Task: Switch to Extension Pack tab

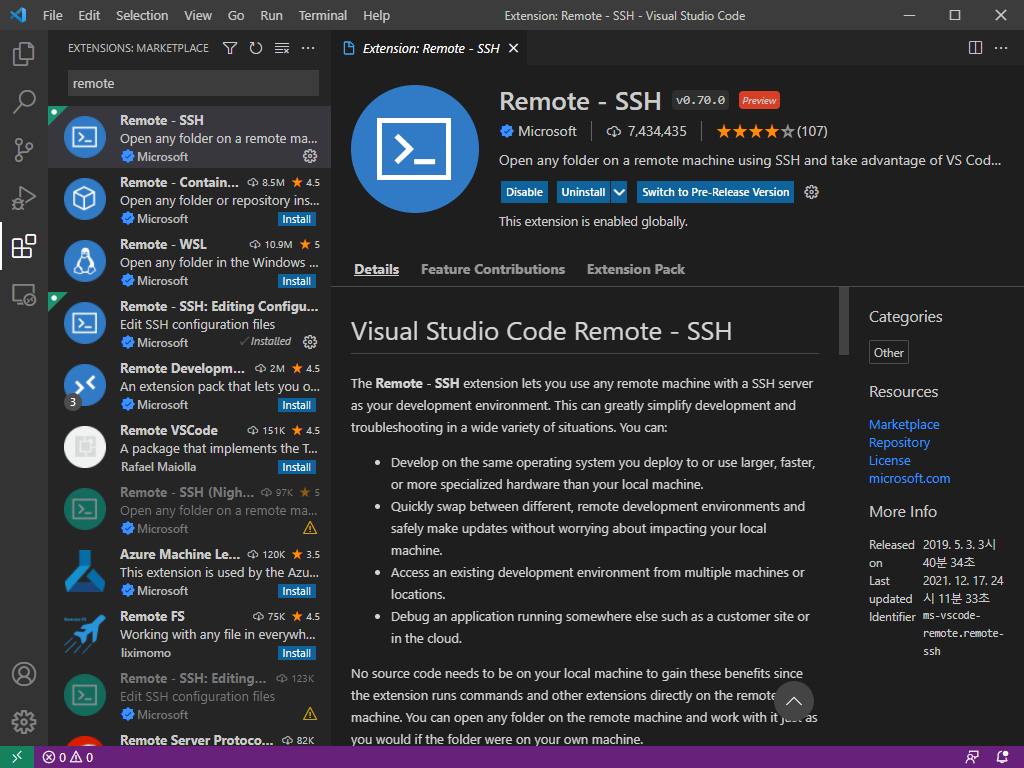Action: pyautogui.click(x=635, y=269)
